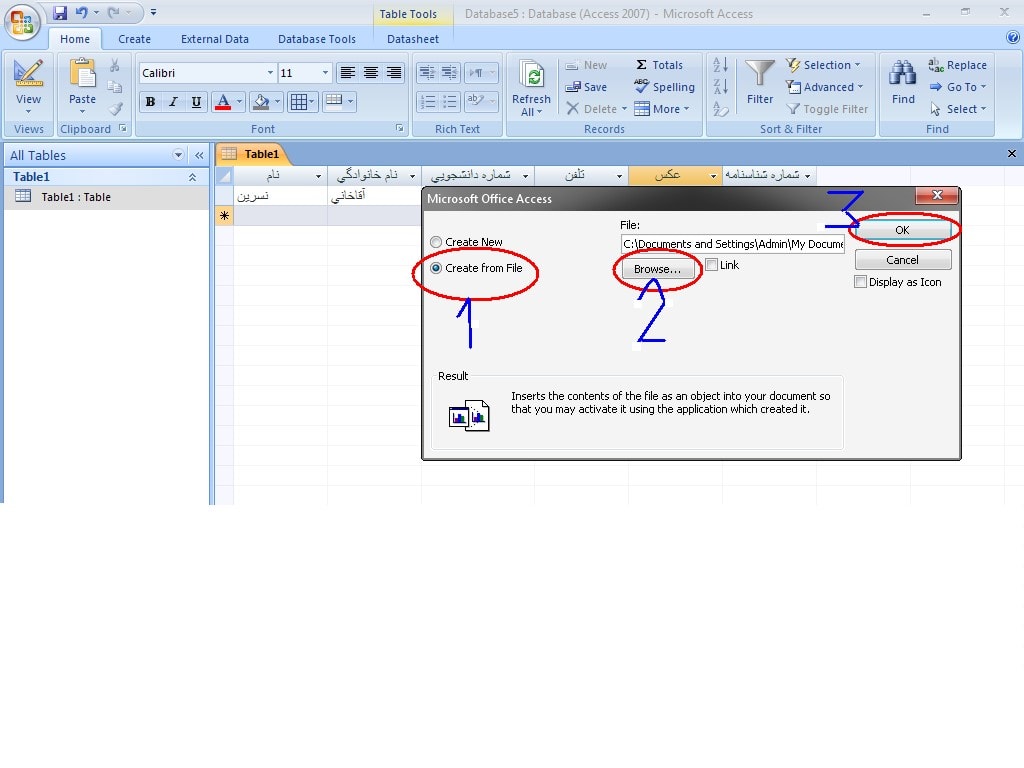Enable Display as Icon checkbox
Screen dimensions: 1024x768
pos(861,282)
